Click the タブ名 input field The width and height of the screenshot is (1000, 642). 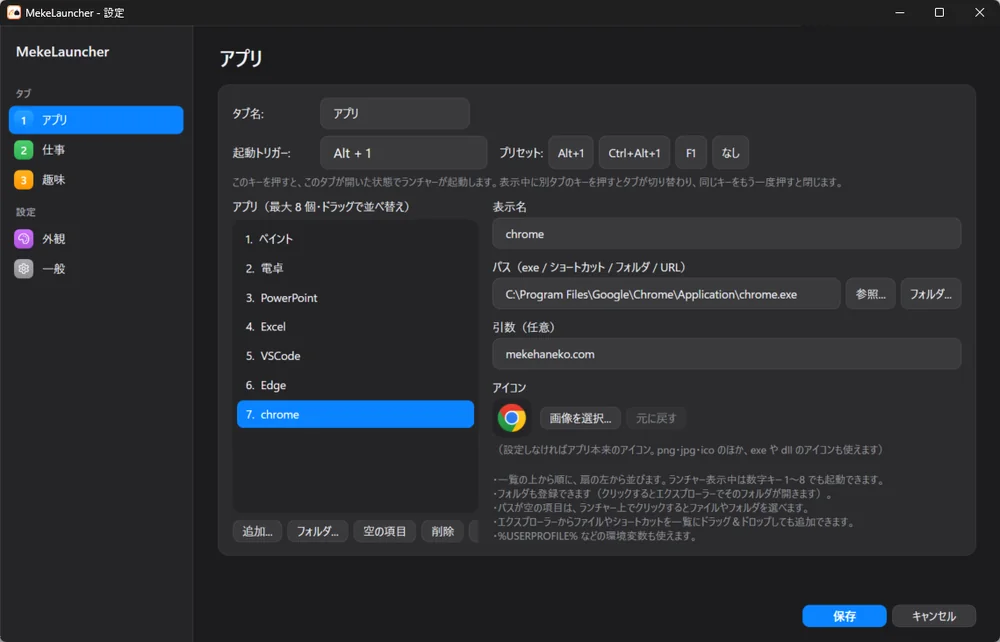395,113
